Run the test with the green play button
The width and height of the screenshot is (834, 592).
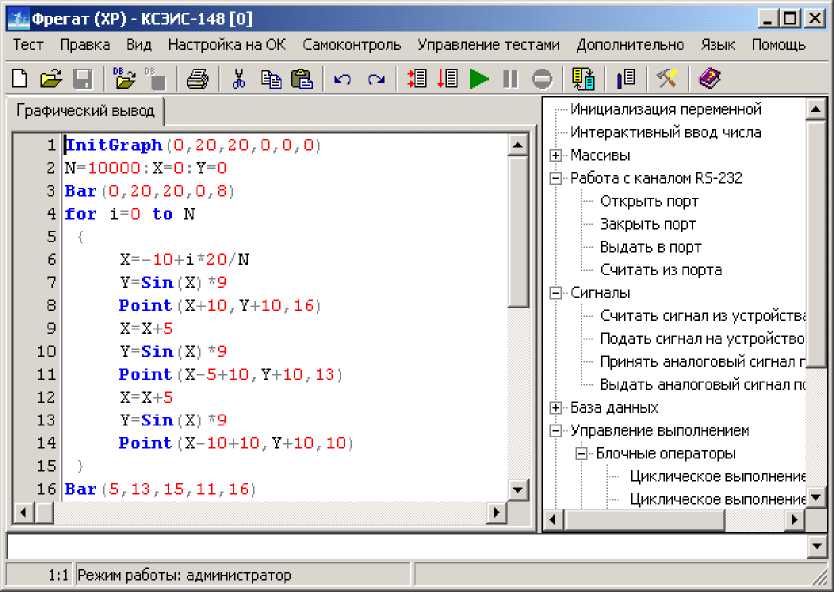point(479,79)
